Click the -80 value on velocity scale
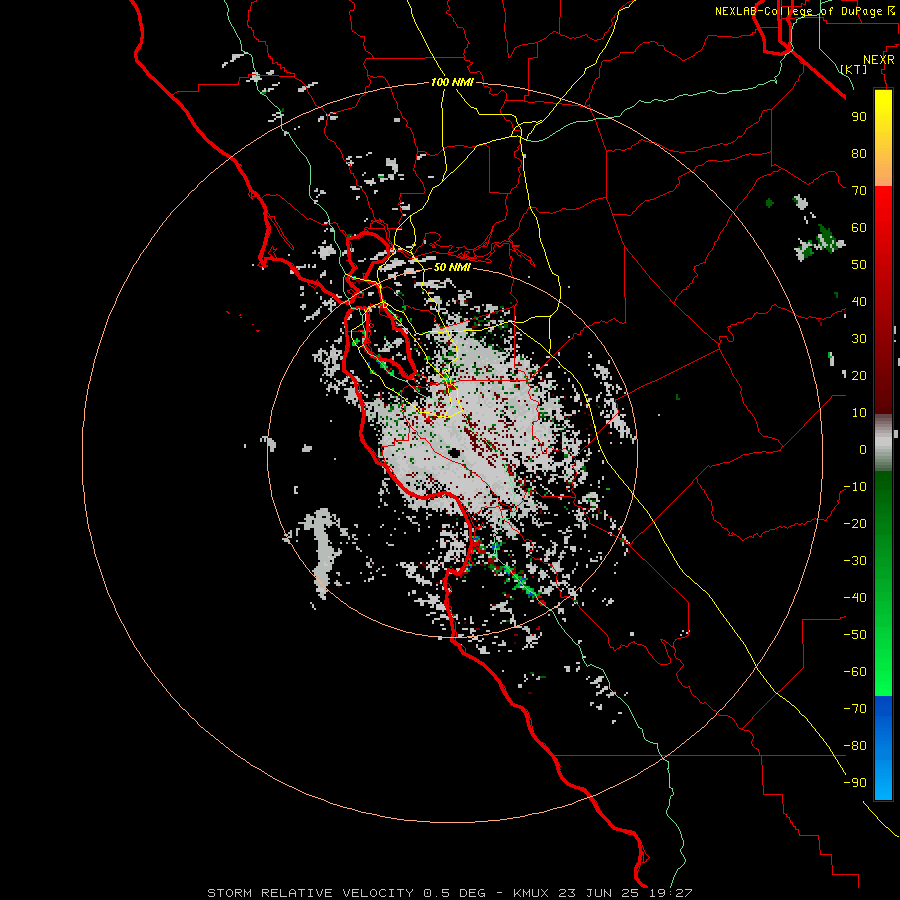The width and height of the screenshot is (900, 900). [855, 746]
